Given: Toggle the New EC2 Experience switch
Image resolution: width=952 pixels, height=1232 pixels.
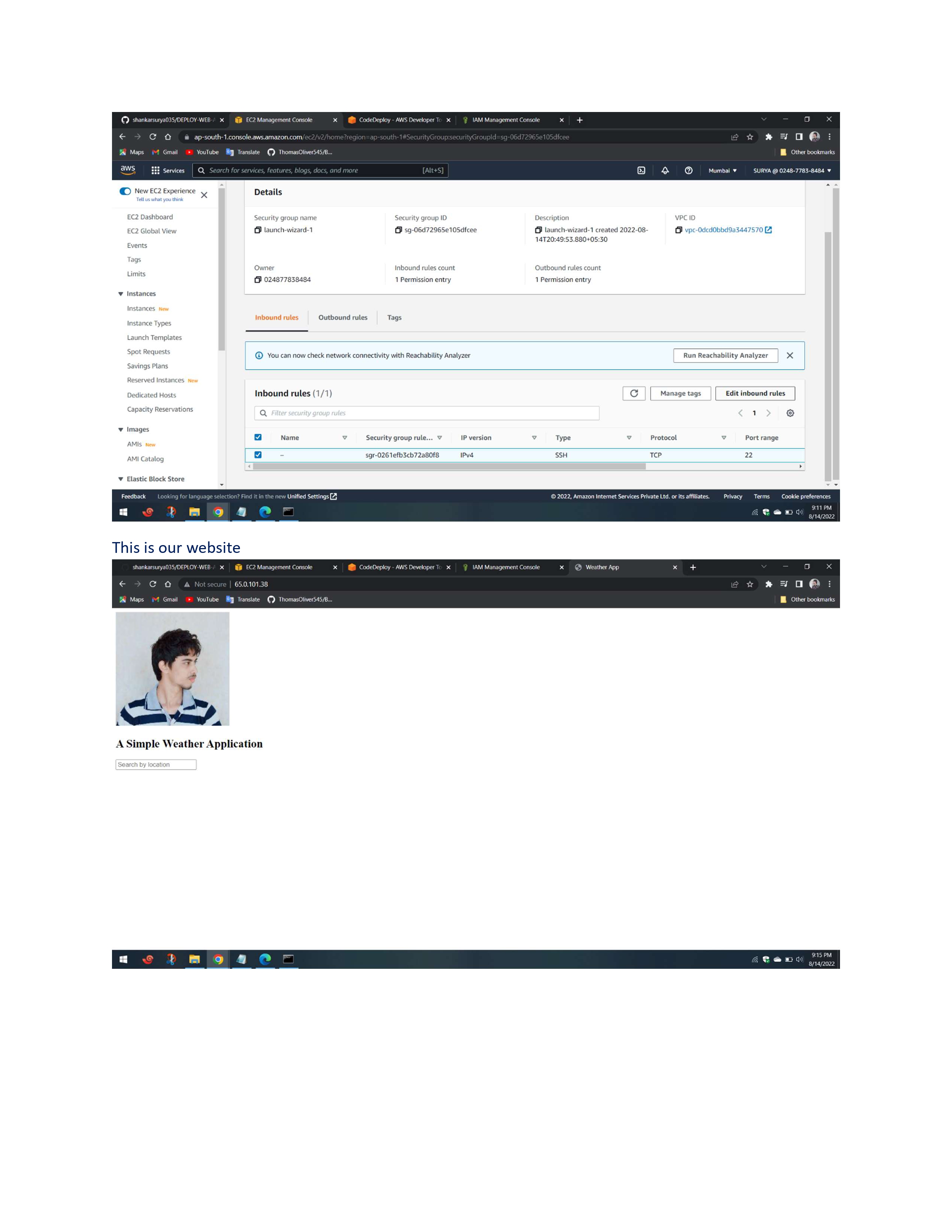Looking at the screenshot, I should click(x=125, y=191).
